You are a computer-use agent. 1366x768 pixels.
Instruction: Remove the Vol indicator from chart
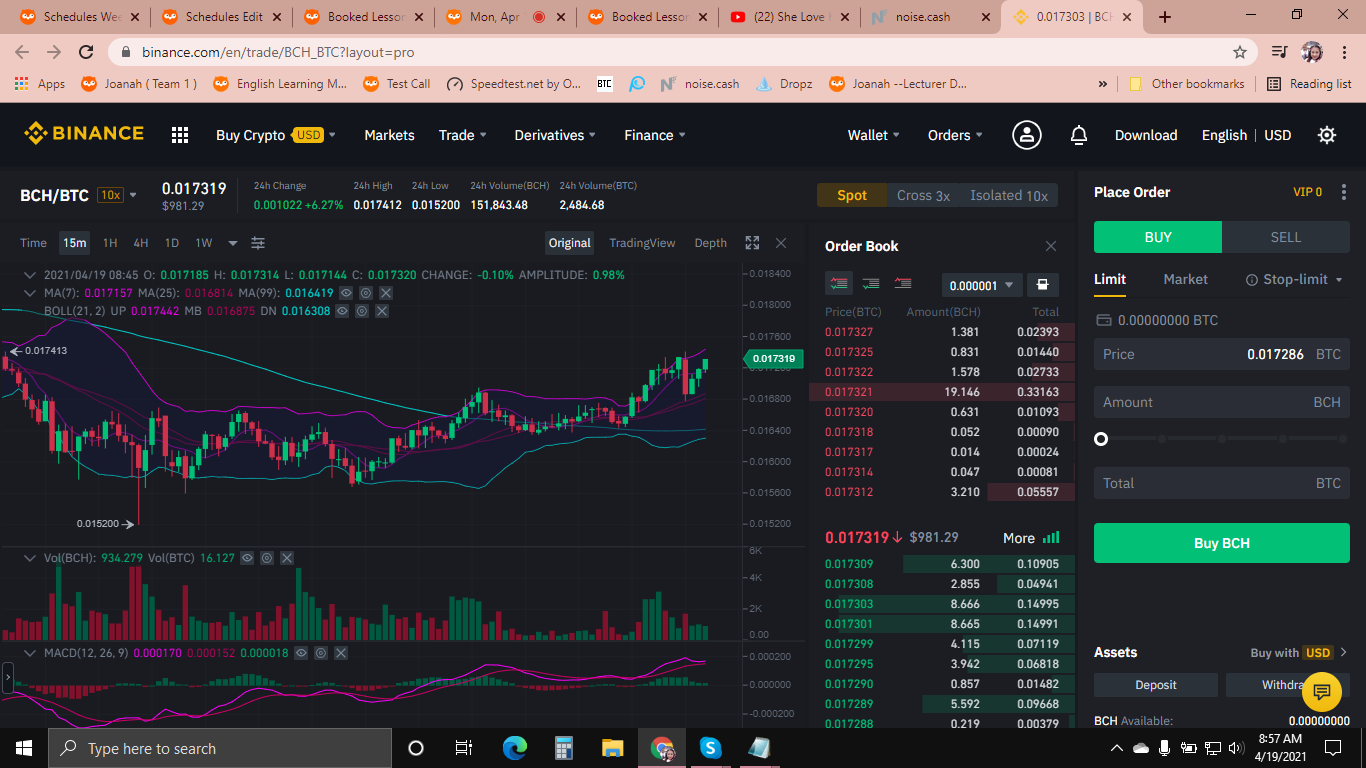tap(287, 558)
